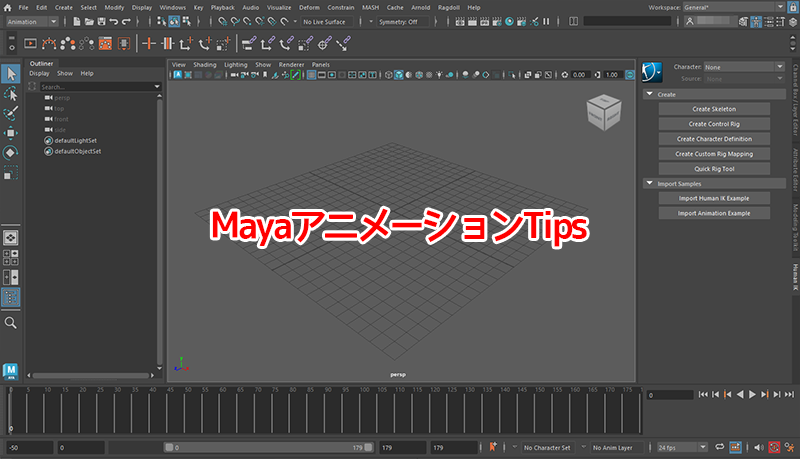Click the Maya home icon
The height and width of the screenshot is (459, 800).
click(x=7, y=7)
